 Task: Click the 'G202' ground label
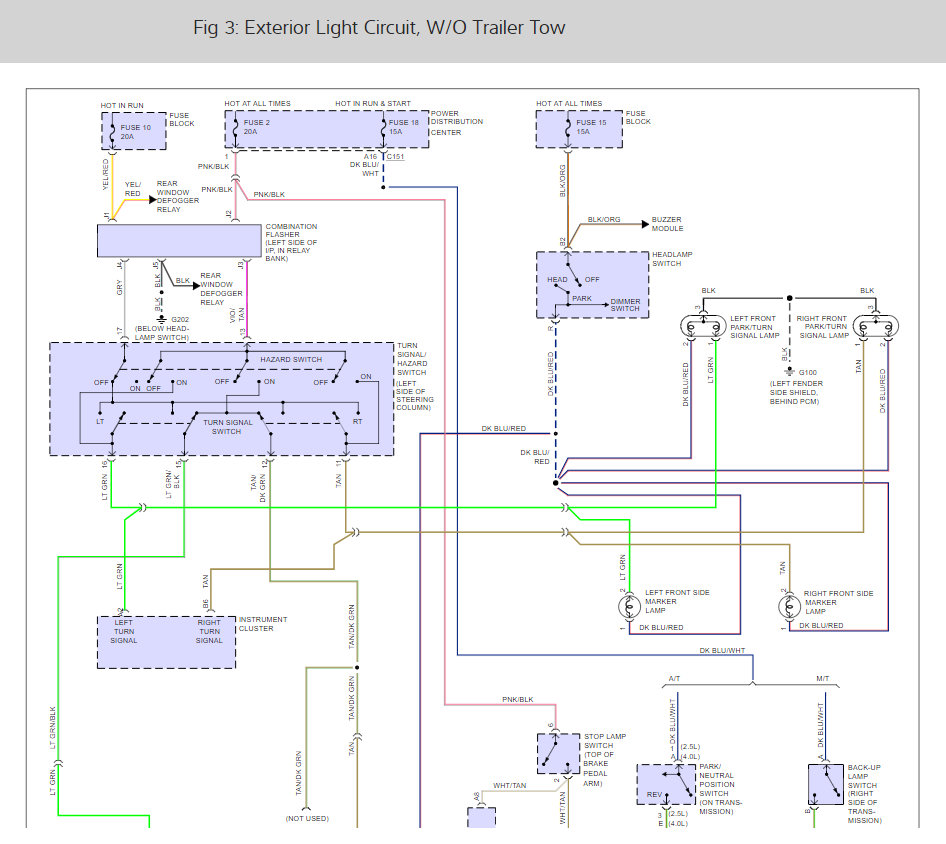click(x=180, y=320)
